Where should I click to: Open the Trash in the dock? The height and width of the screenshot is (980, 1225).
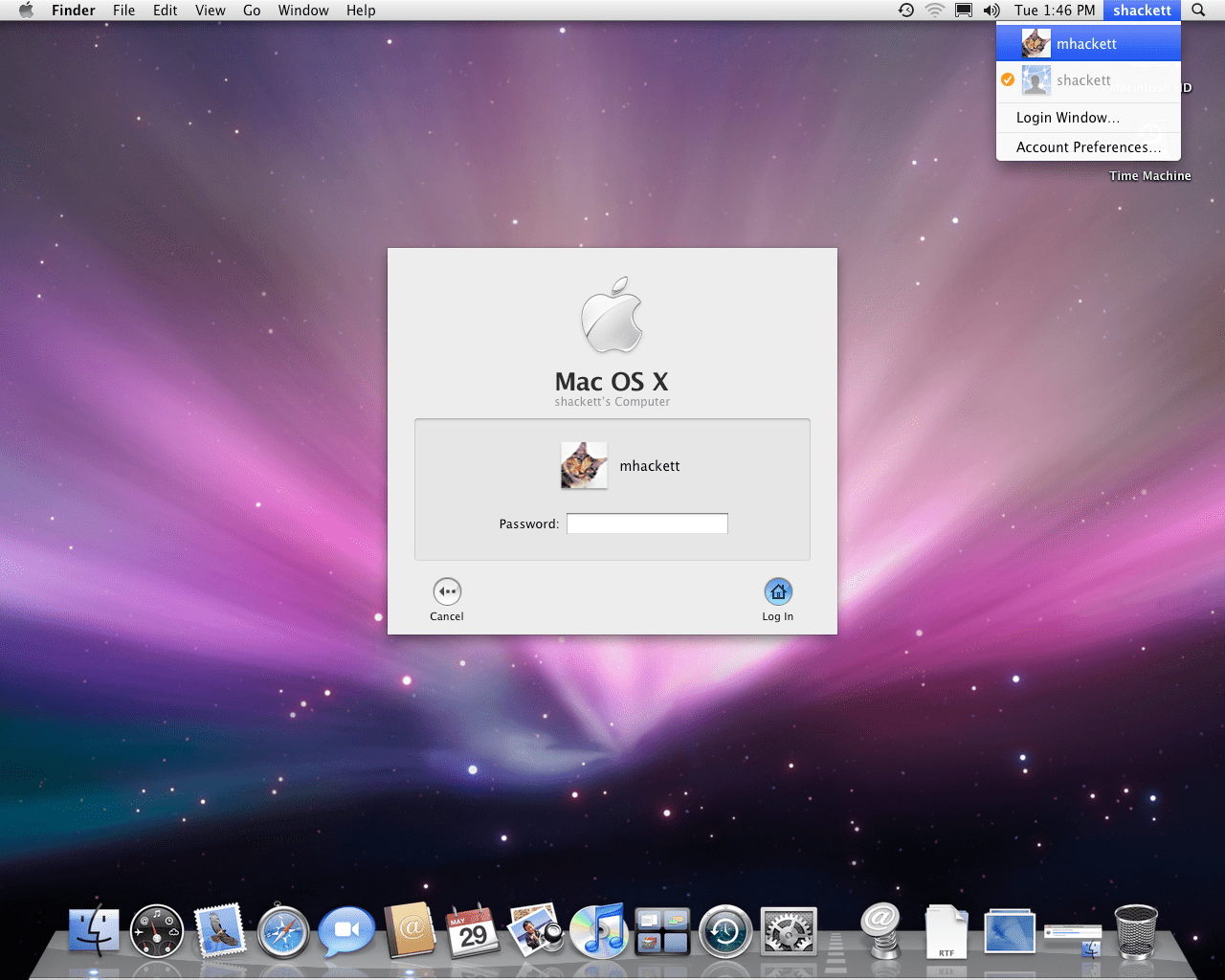point(1136,931)
